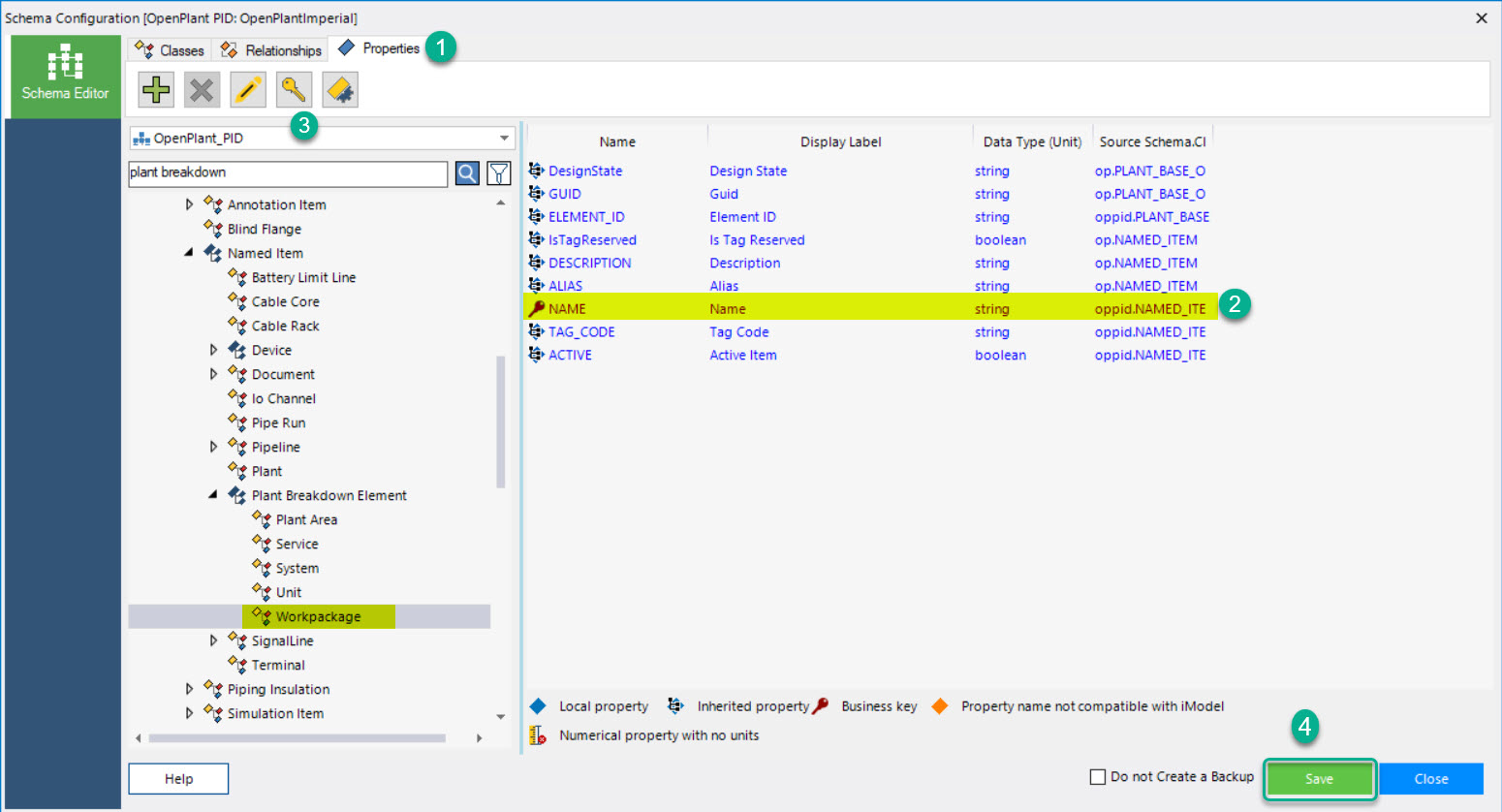Expand the Simulation Item node
Screen dimensions: 1502x812
pyautogui.click(x=189, y=713)
